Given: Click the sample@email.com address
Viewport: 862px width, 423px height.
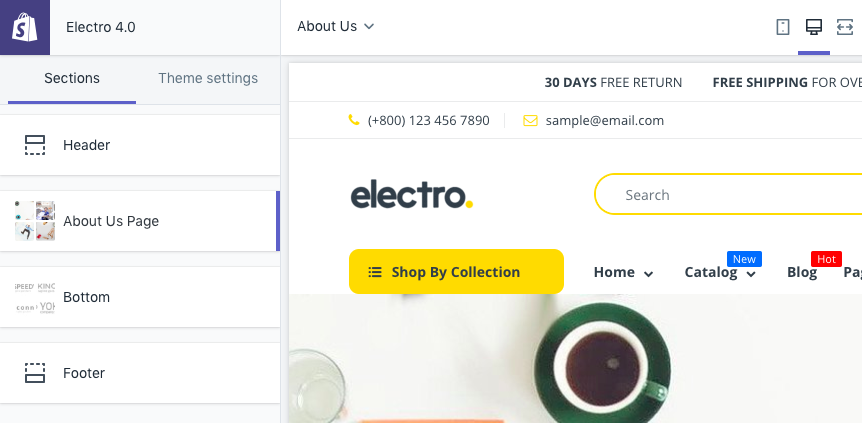Looking at the screenshot, I should (605, 120).
